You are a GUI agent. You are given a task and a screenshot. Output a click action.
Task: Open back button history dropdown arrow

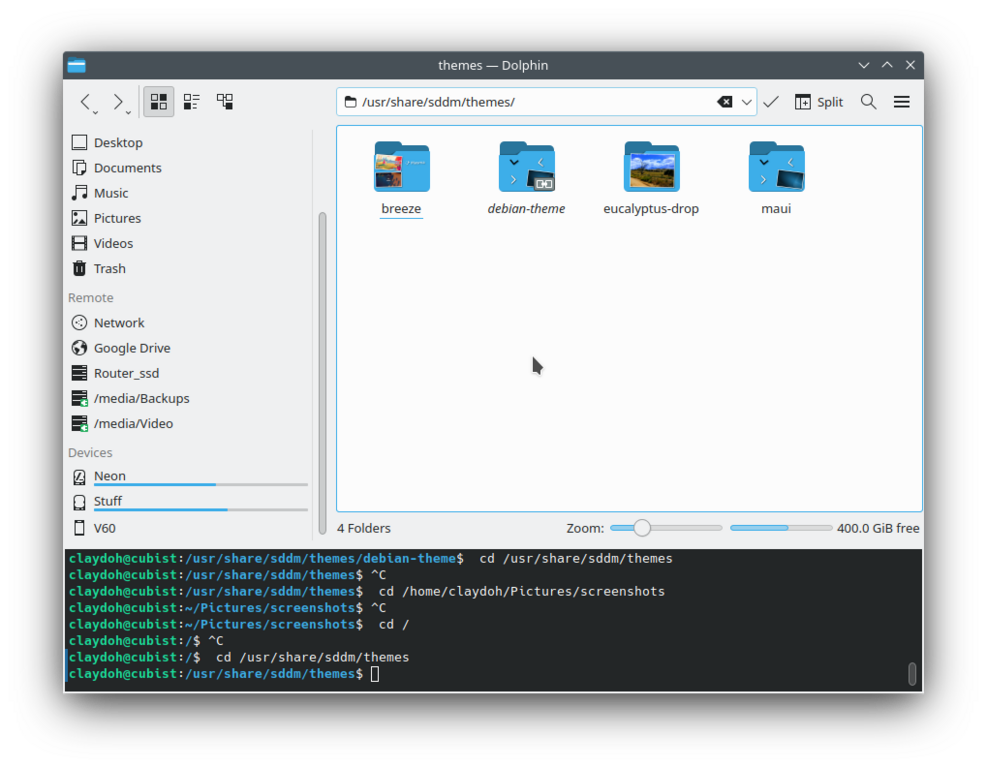tap(97, 113)
